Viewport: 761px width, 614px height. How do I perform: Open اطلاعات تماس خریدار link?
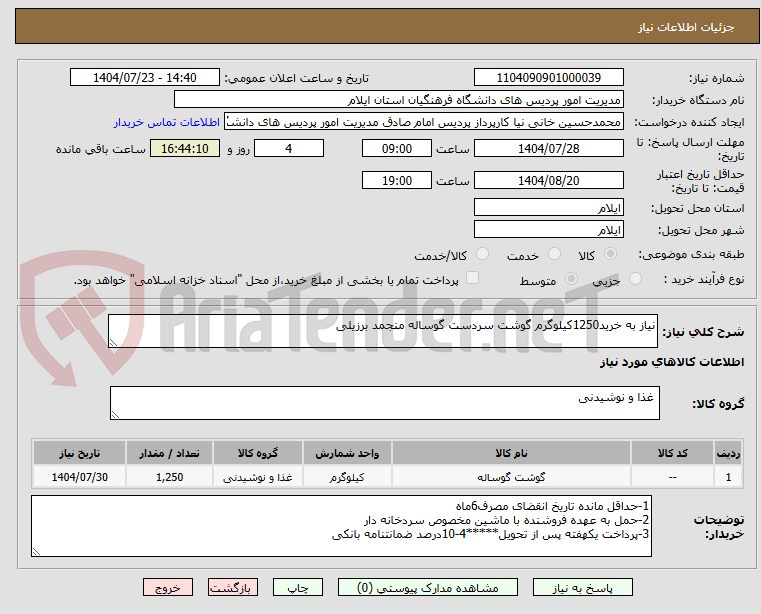pyautogui.click(x=166, y=122)
